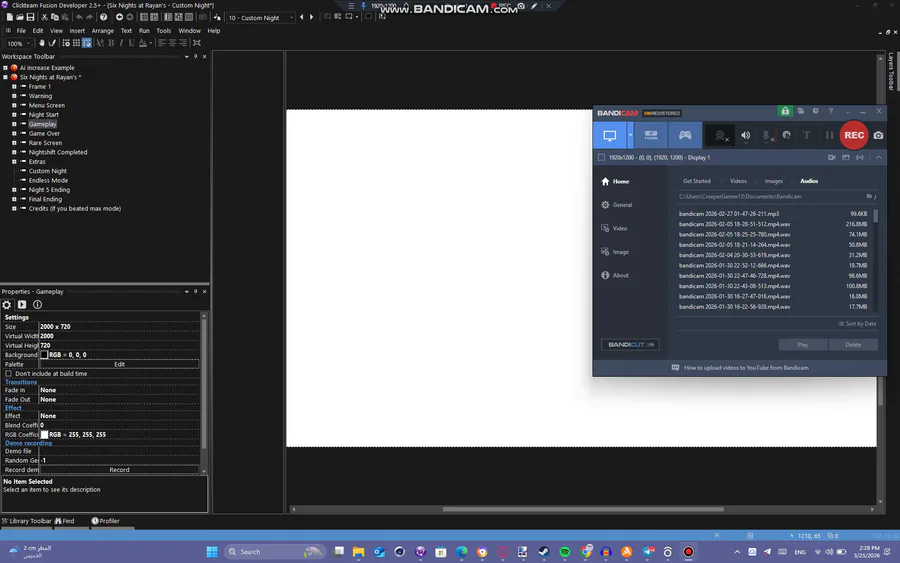Click the Save icon in Fusion toolbar
The width and height of the screenshot is (900, 563).
(30, 17)
